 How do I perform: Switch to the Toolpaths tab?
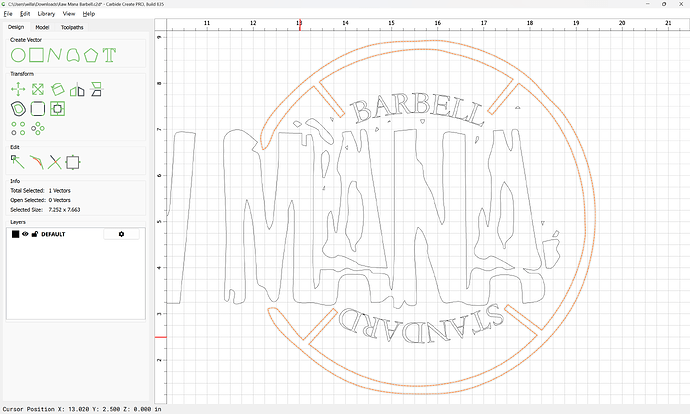point(72,27)
